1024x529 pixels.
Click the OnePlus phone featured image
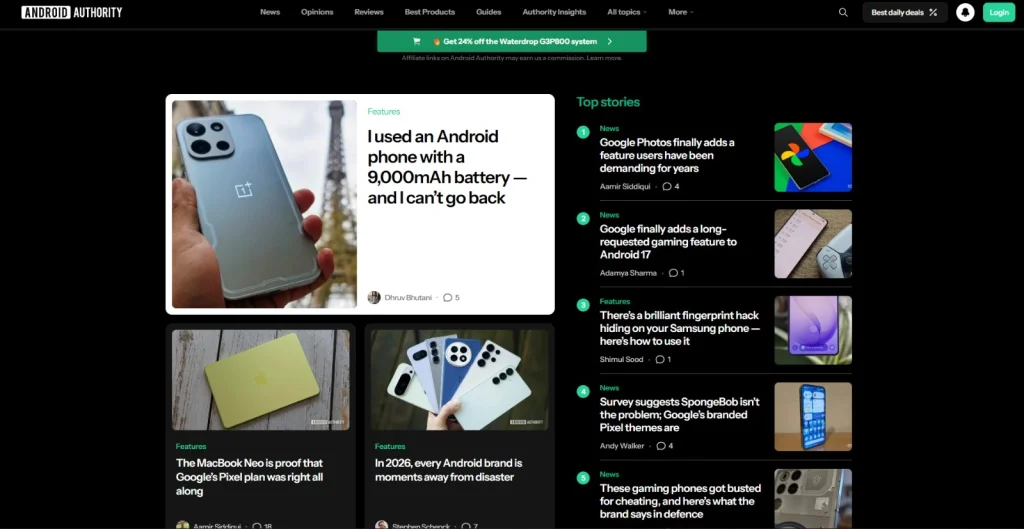pos(264,204)
